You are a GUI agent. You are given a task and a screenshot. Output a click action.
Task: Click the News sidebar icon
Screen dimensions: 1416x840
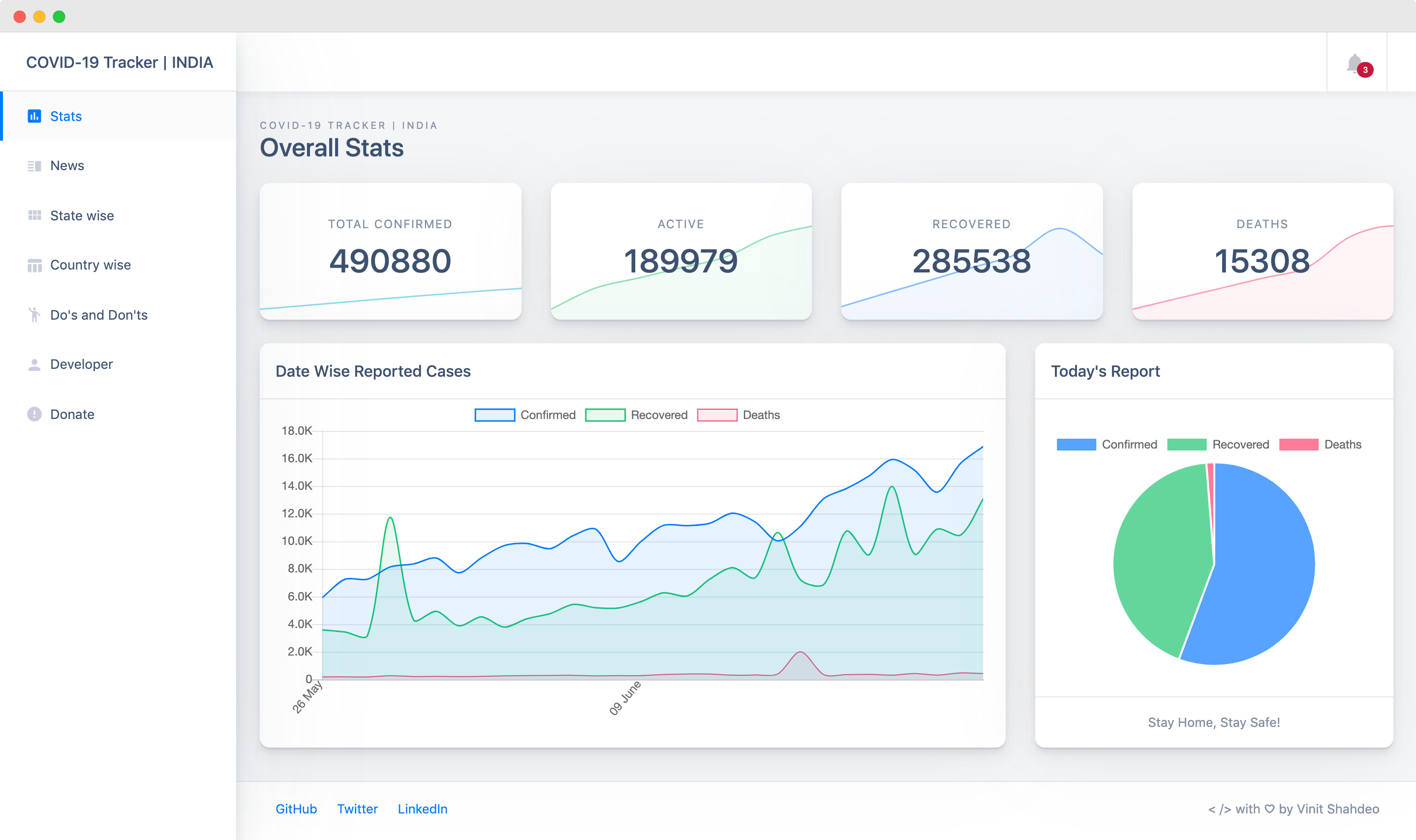point(33,165)
